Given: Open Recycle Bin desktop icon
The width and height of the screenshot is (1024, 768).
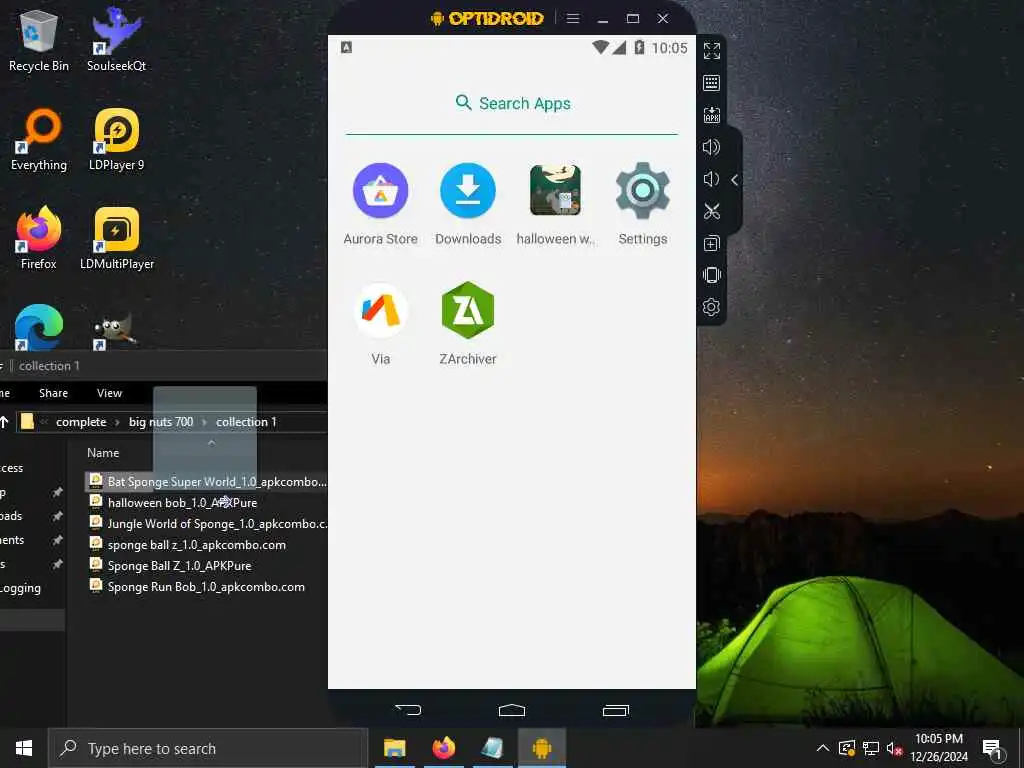Looking at the screenshot, I should [39, 40].
